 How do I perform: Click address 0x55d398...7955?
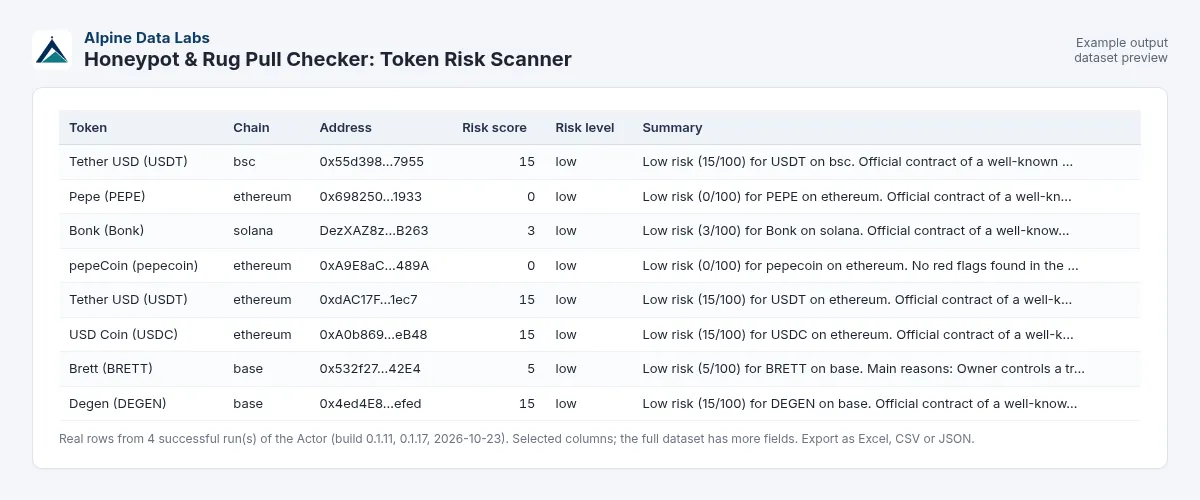click(x=372, y=162)
